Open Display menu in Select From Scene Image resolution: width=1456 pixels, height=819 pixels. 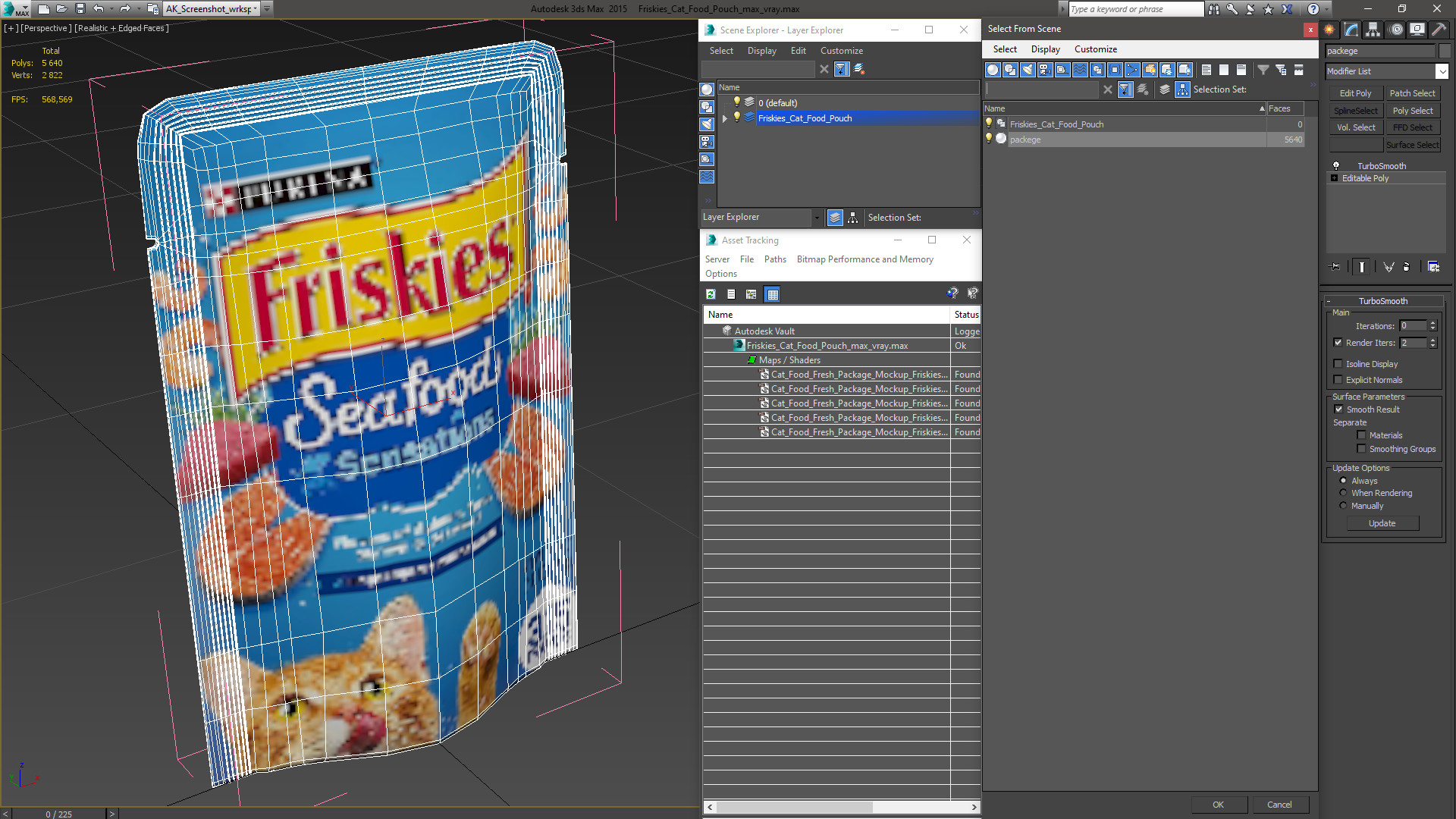point(1045,49)
